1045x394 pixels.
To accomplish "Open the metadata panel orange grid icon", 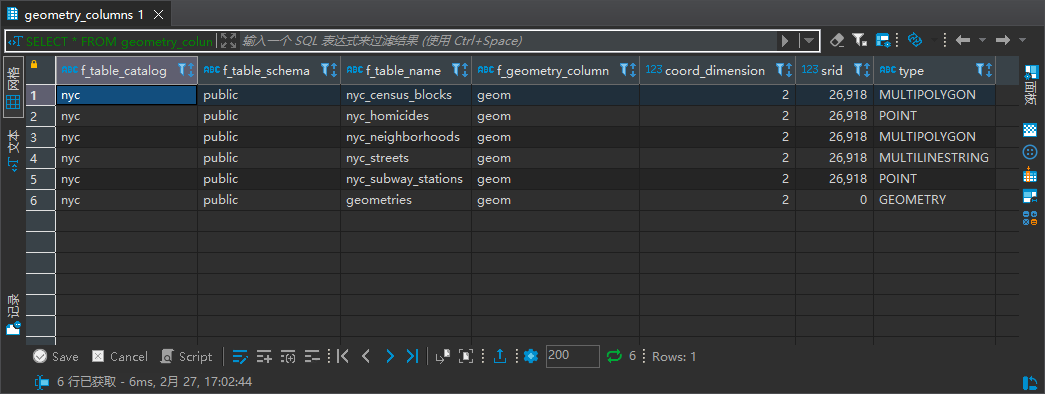I will pyautogui.click(x=1030, y=175).
